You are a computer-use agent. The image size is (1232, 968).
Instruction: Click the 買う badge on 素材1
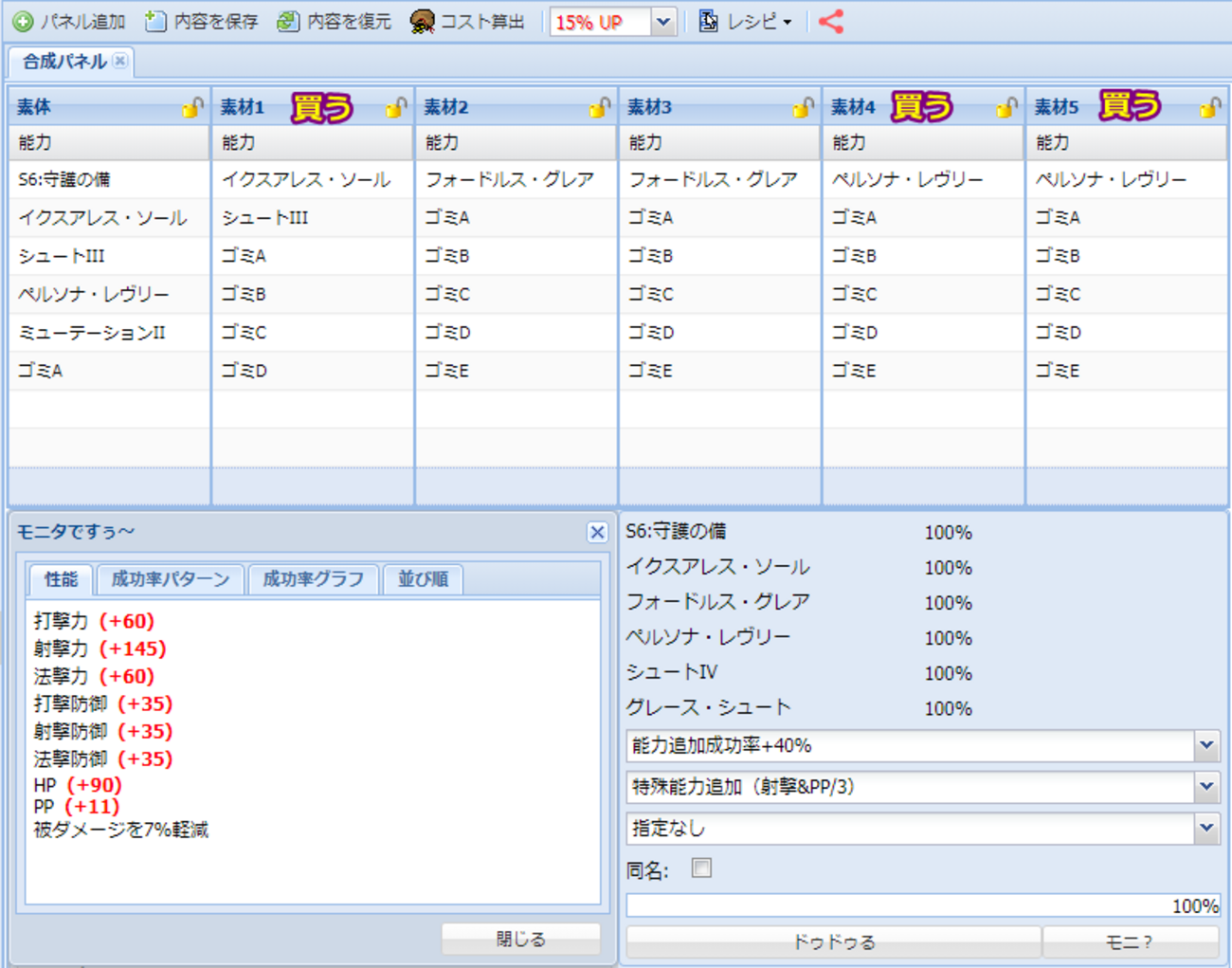point(322,107)
